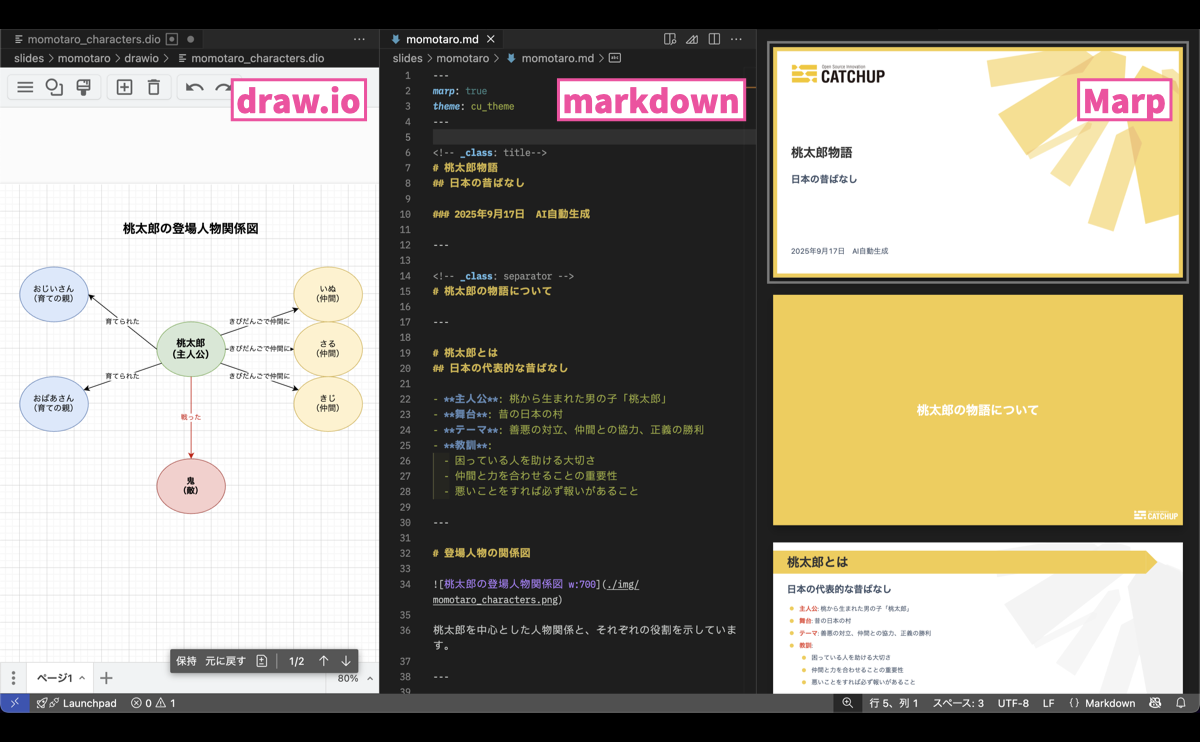Switch to the momotaro_characters.dio tab

click(x=93, y=39)
